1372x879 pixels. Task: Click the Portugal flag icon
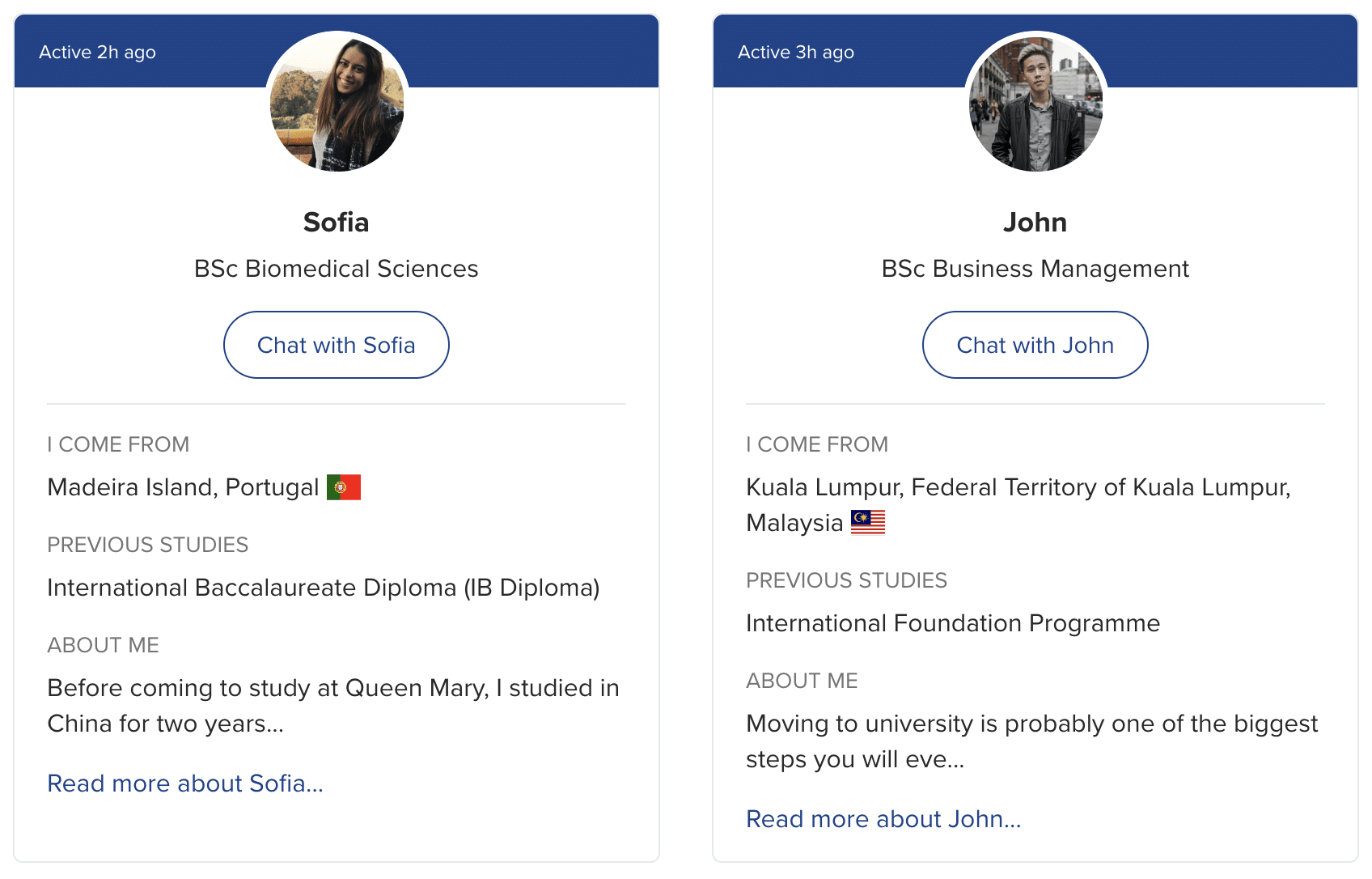344,487
